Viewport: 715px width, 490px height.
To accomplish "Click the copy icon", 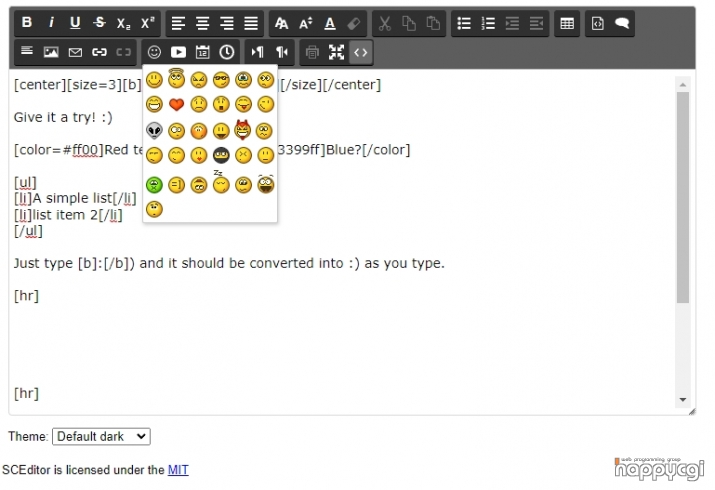I will click(x=409, y=23).
